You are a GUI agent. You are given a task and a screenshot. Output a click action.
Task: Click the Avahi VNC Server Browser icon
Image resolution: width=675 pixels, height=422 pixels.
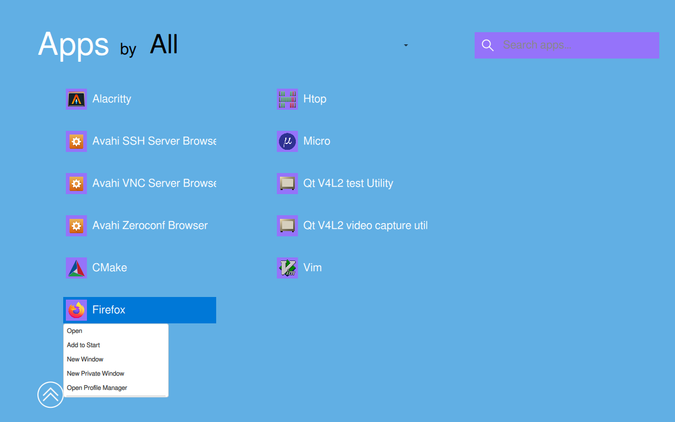click(x=76, y=183)
